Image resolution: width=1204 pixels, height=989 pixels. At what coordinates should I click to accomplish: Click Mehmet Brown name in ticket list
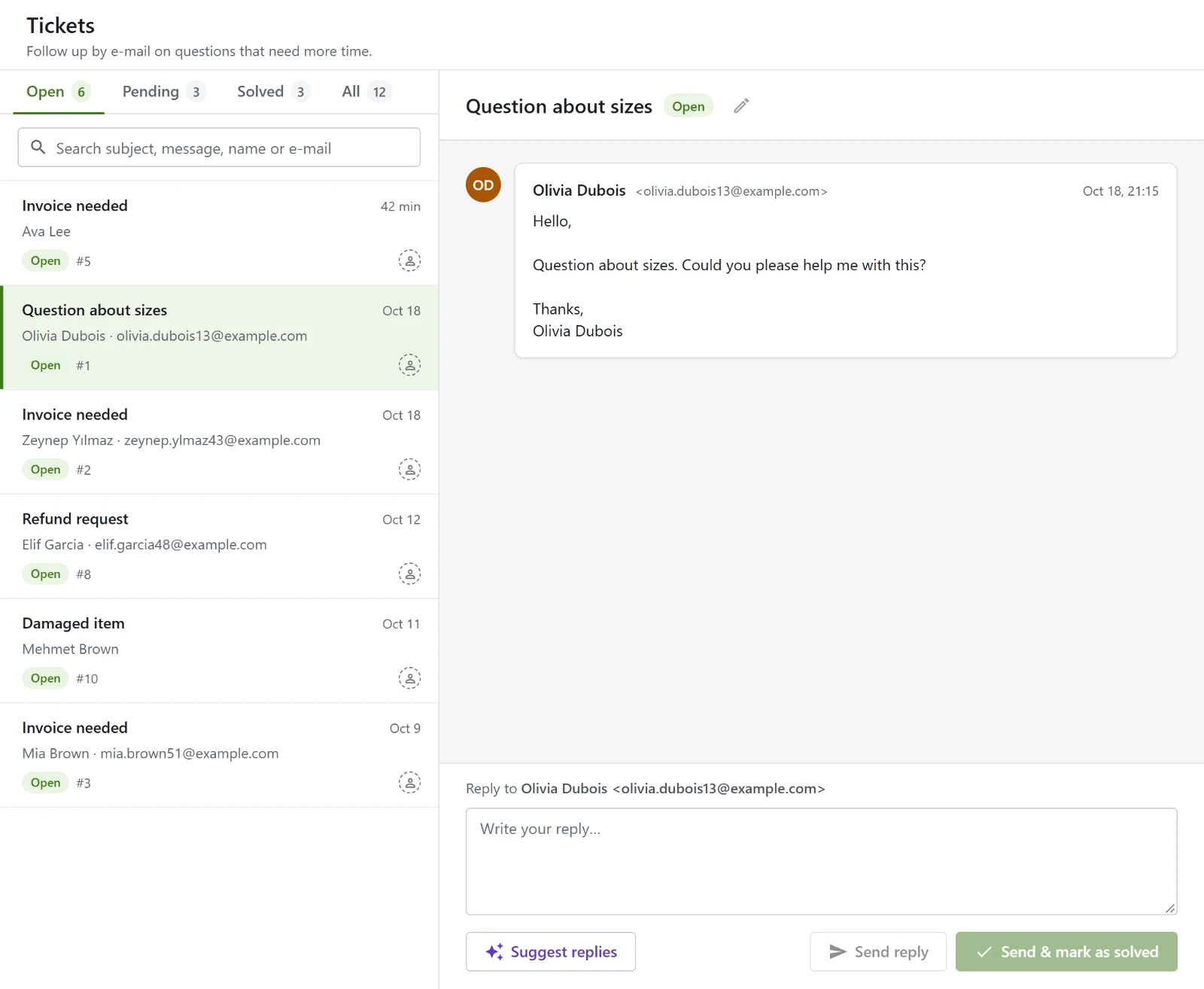(x=70, y=650)
